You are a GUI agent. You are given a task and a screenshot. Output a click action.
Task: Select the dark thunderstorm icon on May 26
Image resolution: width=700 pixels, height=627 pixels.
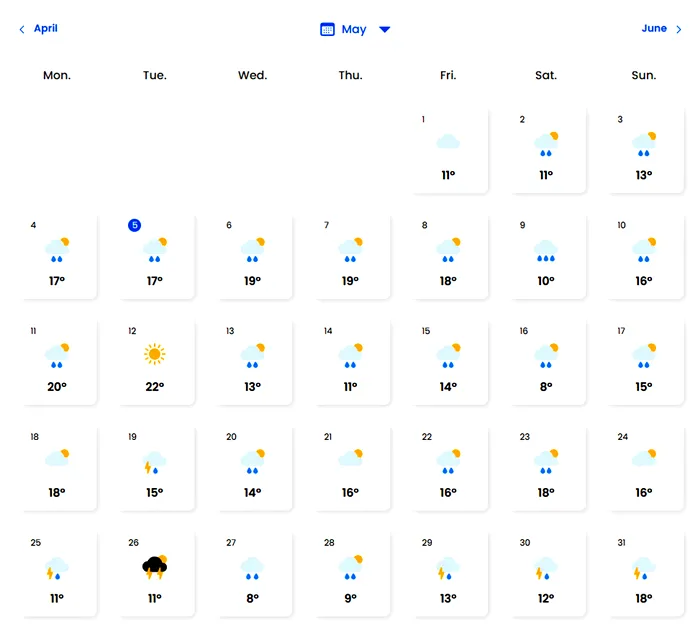click(154, 567)
